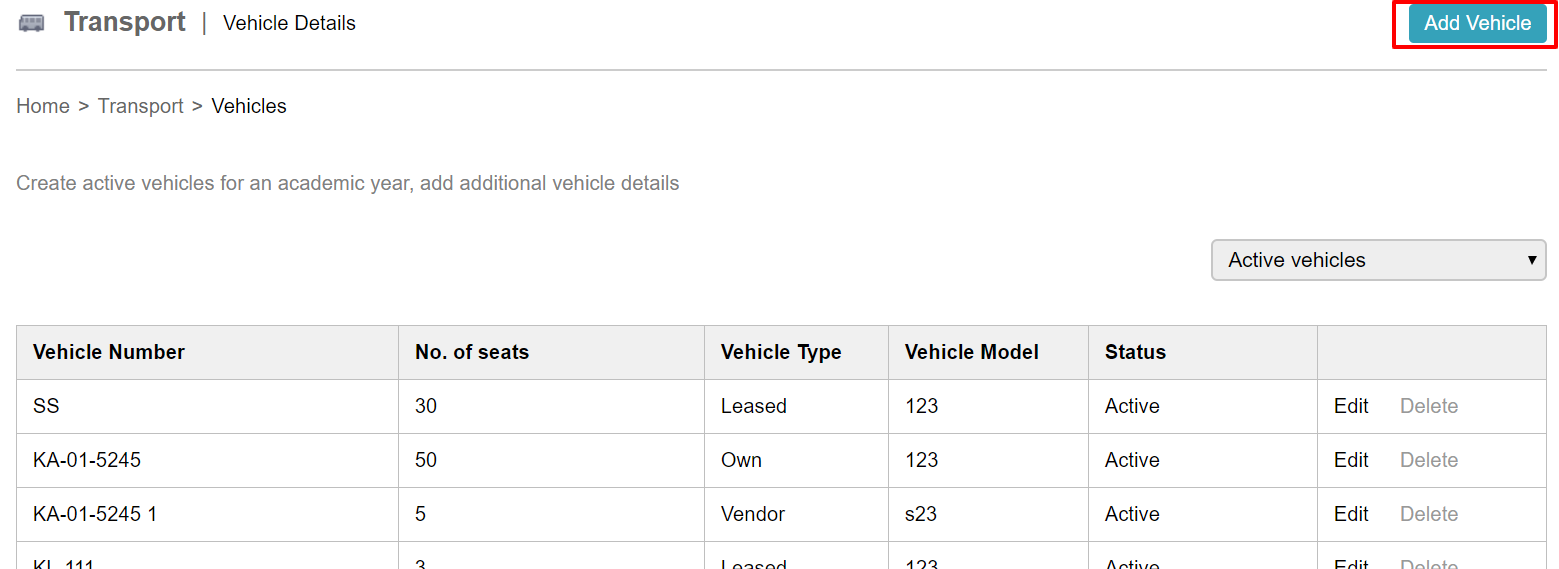The height and width of the screenshot is (569, 1559).
Task: Select the KA-01-5245 vehicle number cell
Action: [208, 460]
